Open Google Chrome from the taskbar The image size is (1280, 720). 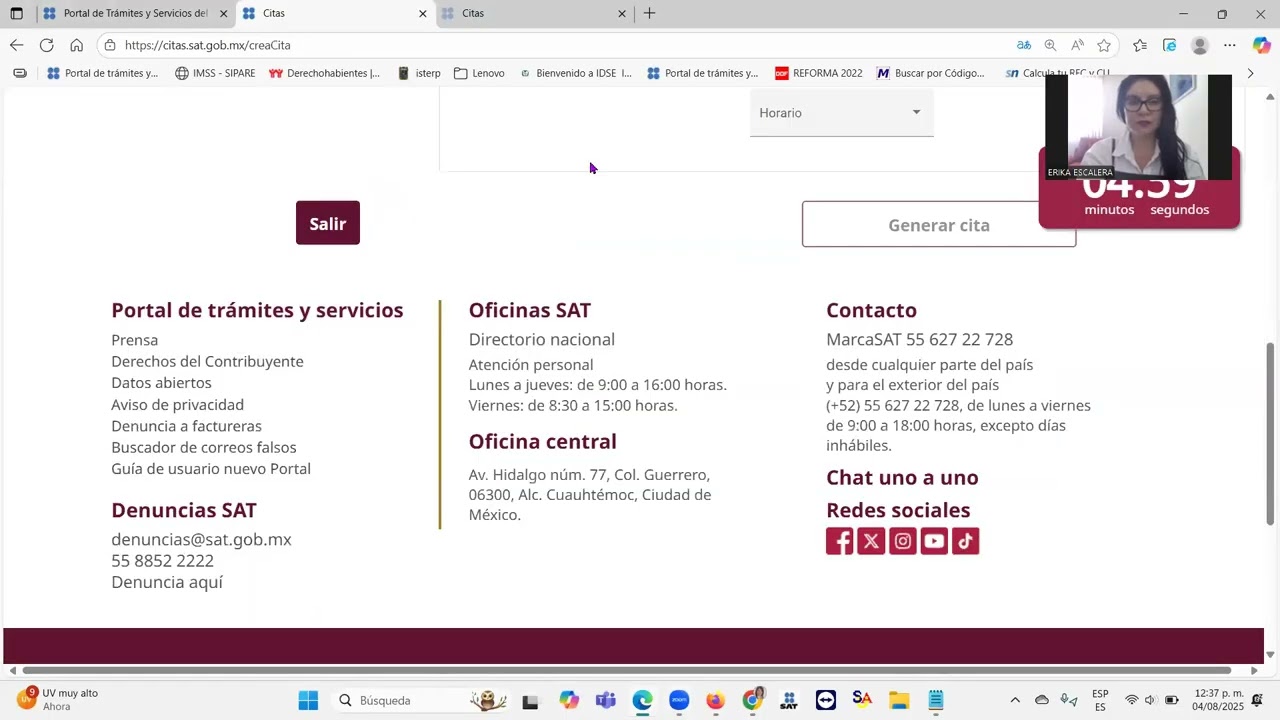tap(752, 700)
